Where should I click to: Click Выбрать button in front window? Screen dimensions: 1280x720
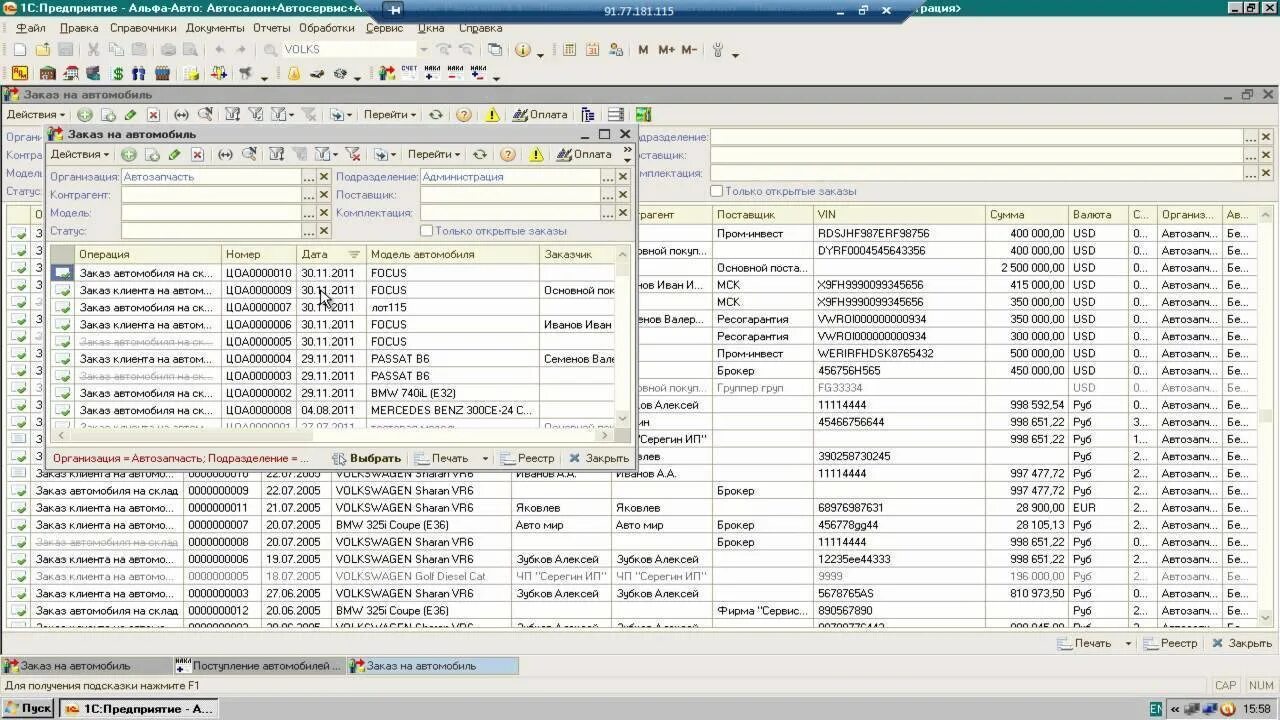pyautogui.click(x=367, y=458)
